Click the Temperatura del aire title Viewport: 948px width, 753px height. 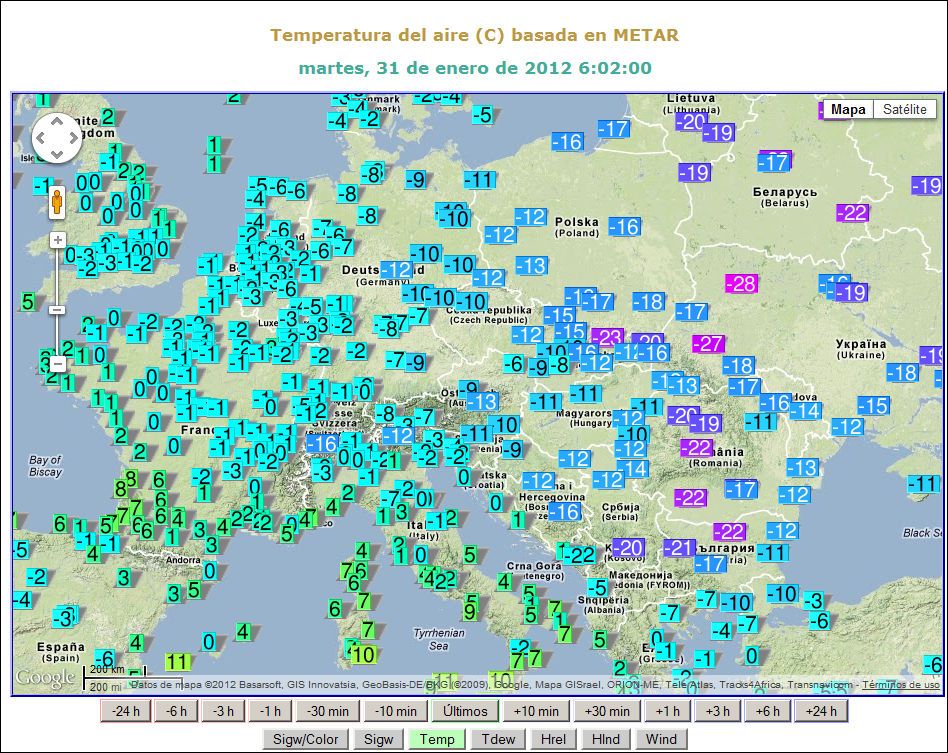pyautogui.click(x=475, y=35)
